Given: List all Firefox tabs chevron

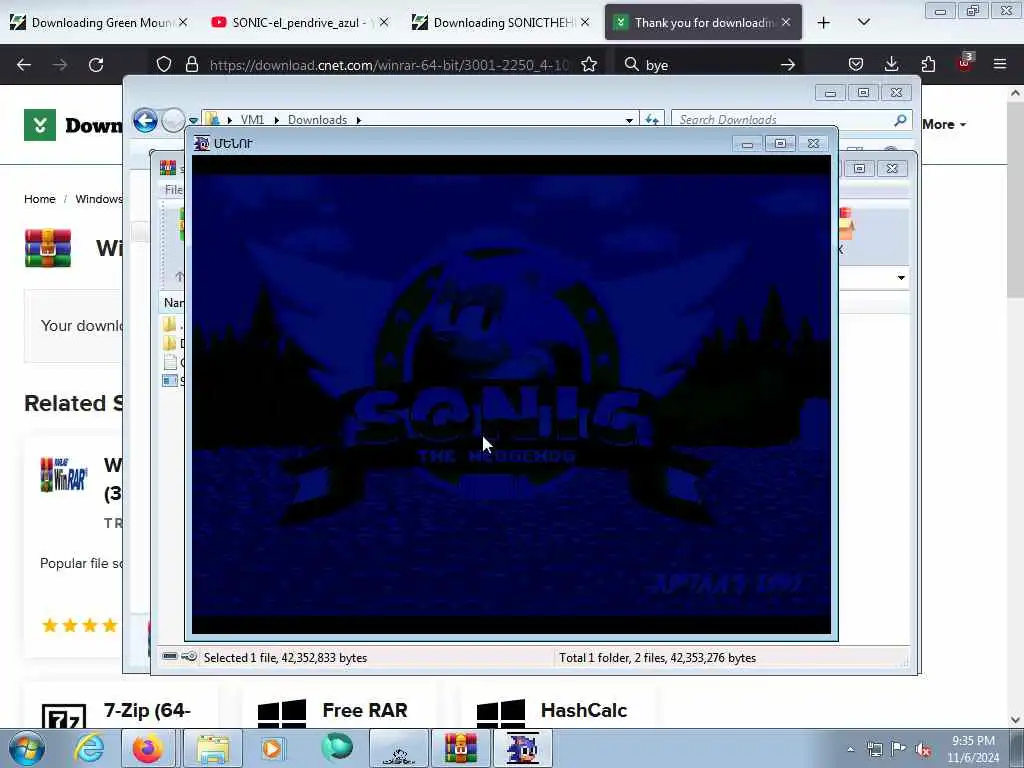Looking at the screenshot, I should [863, 22].
